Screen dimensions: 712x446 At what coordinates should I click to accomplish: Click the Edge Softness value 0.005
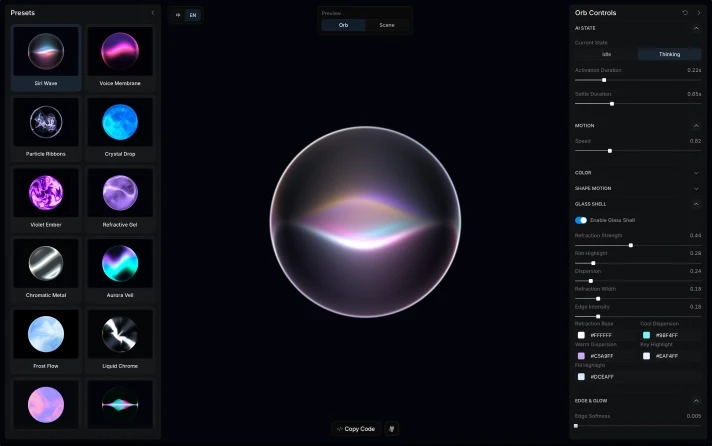tap(693, 416)
